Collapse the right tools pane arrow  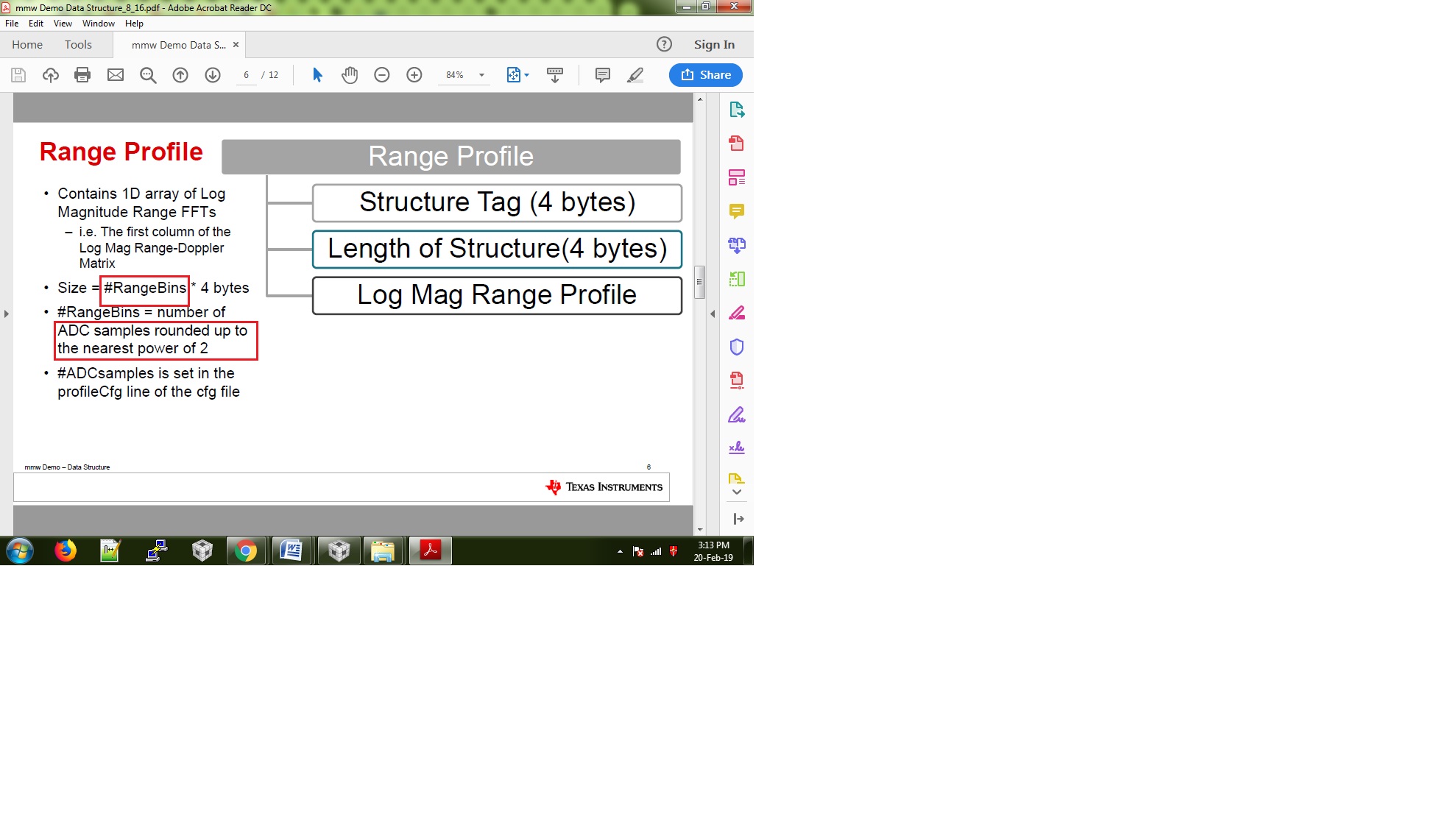click(x=713, y=314)
